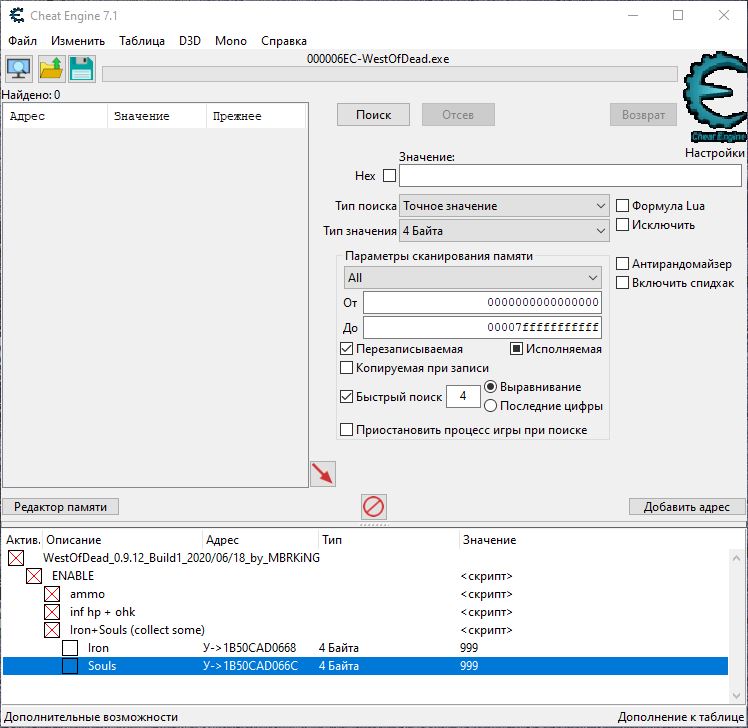
Task: Toggle the ENABLE script activation box
Action: click(x=34, y=576)
